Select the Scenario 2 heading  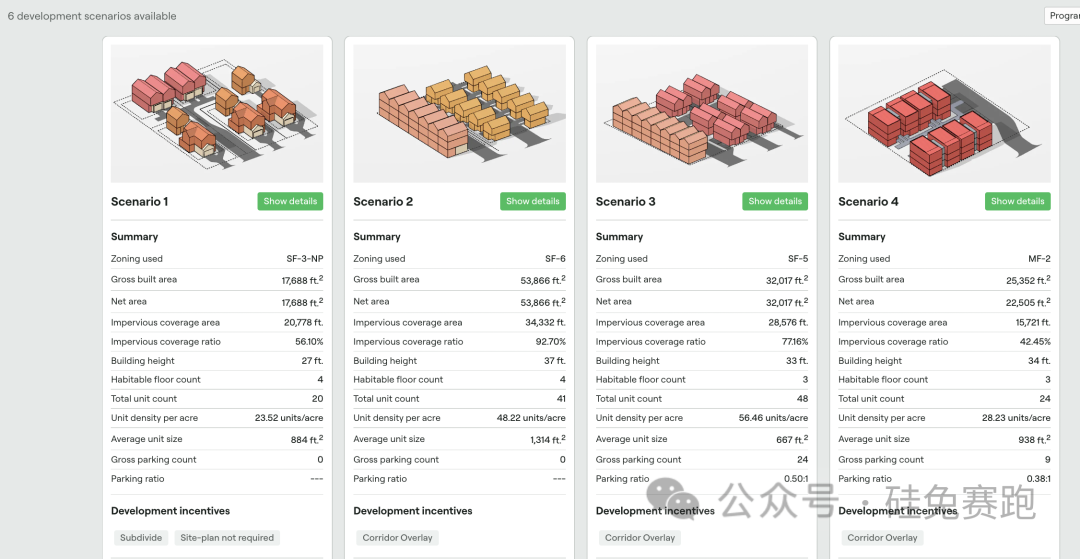click(x=383, y=202)
